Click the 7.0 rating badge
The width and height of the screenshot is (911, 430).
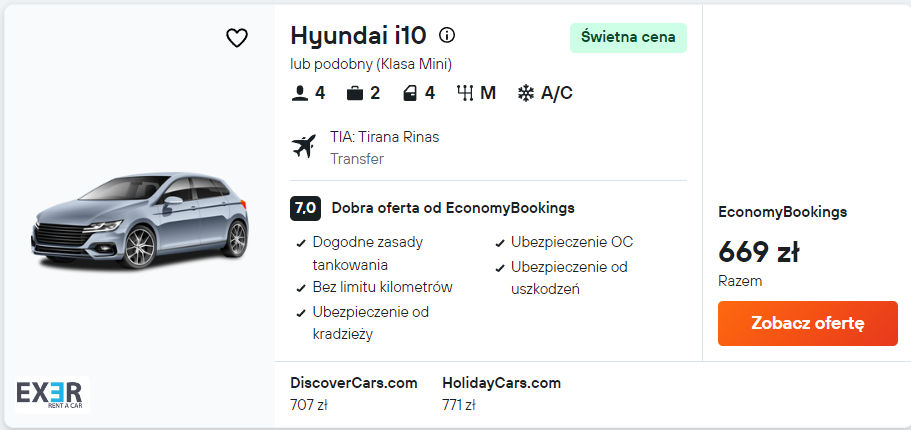pos(305,208)
